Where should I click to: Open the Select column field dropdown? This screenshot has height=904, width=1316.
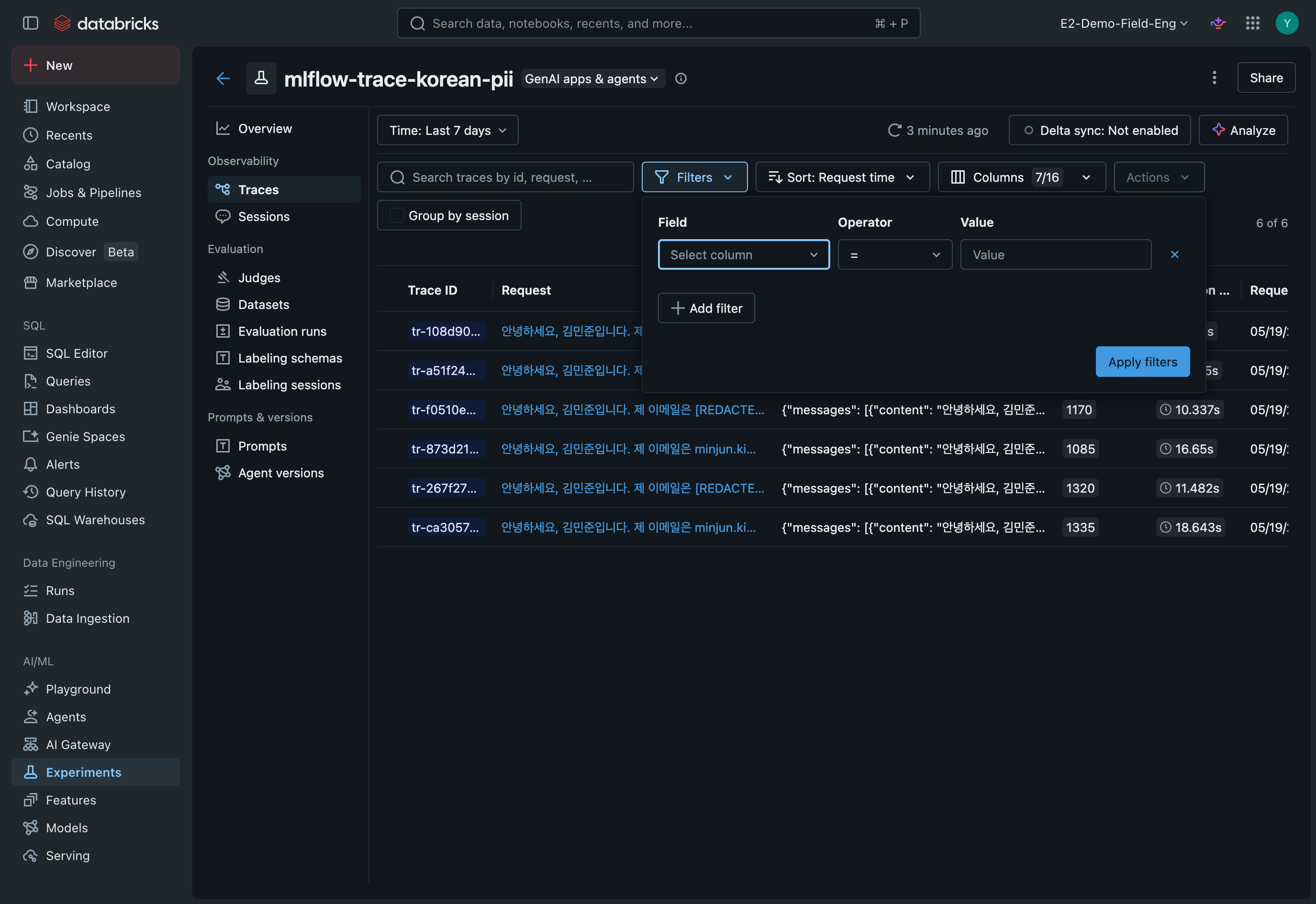(744, 254)
